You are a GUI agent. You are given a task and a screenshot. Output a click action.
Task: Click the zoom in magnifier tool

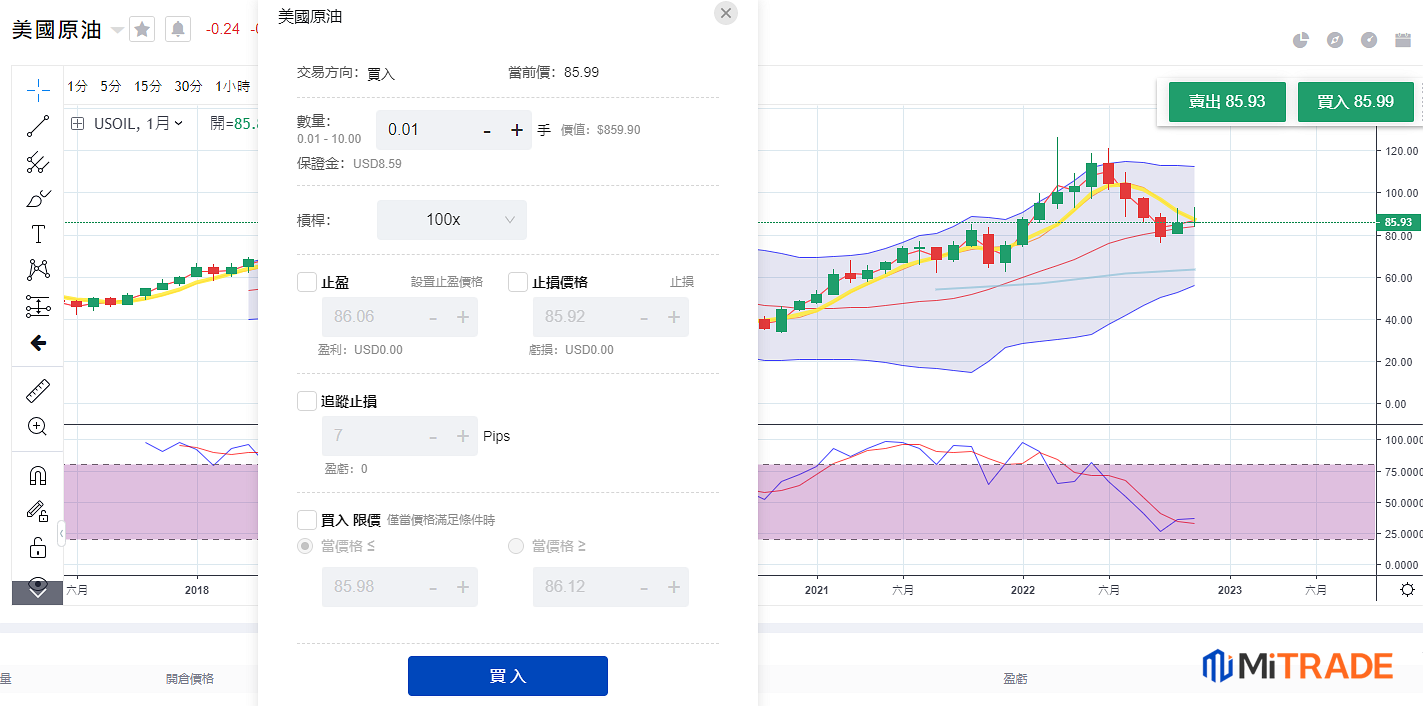[38, 427]
